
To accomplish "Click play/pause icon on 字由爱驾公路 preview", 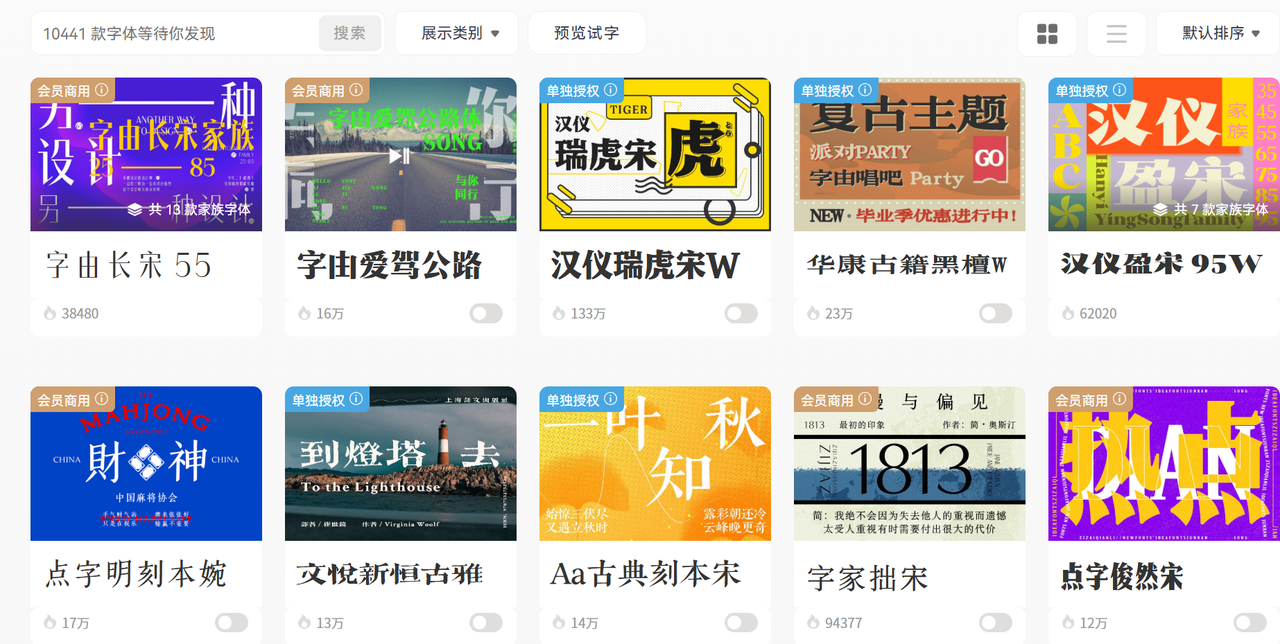I will coord(399,155).
